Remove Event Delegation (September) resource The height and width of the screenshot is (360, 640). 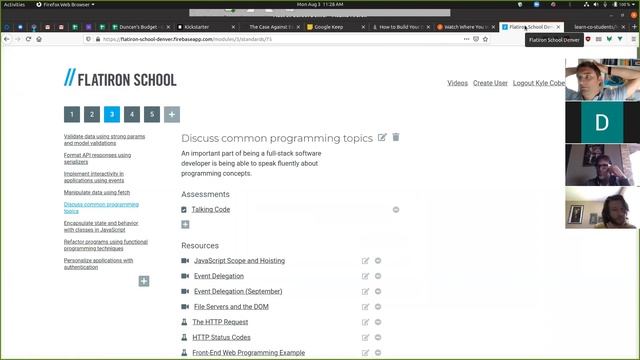point(378,291)
